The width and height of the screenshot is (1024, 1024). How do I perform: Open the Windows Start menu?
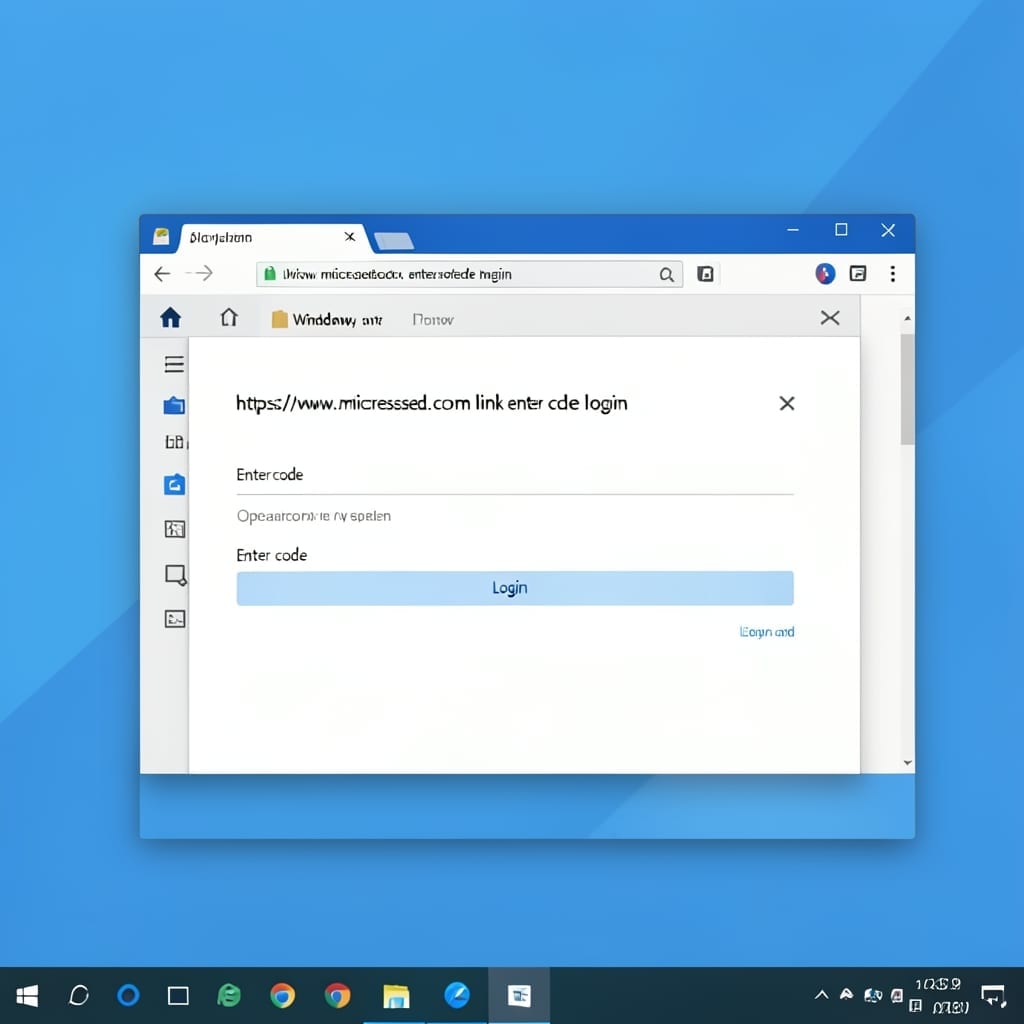pos(27,996)
